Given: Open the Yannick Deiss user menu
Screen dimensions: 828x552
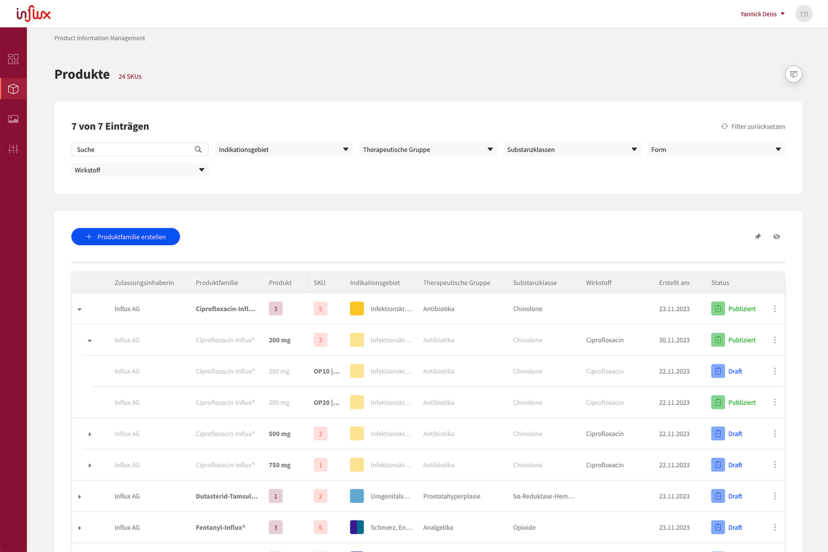Looking at the screenshot, I should [762, 14].
